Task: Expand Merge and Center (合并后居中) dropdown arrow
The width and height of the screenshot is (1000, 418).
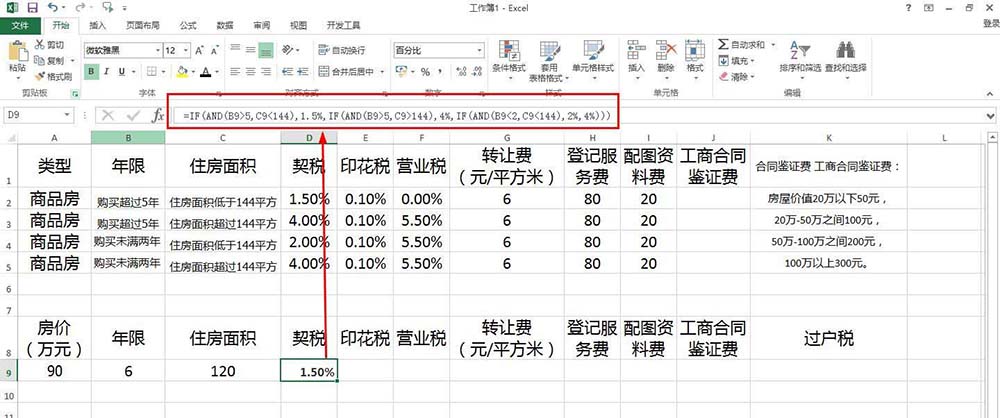Action: coord(380,71)
